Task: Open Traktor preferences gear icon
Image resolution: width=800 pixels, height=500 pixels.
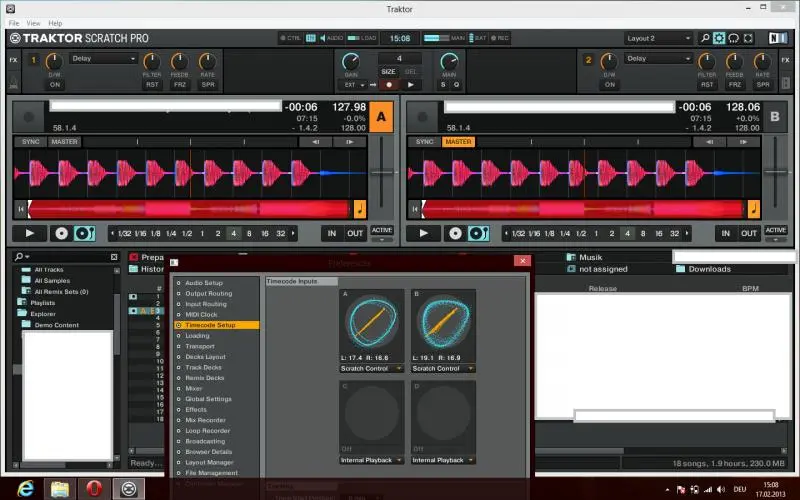Action: [x=718, y=38]
